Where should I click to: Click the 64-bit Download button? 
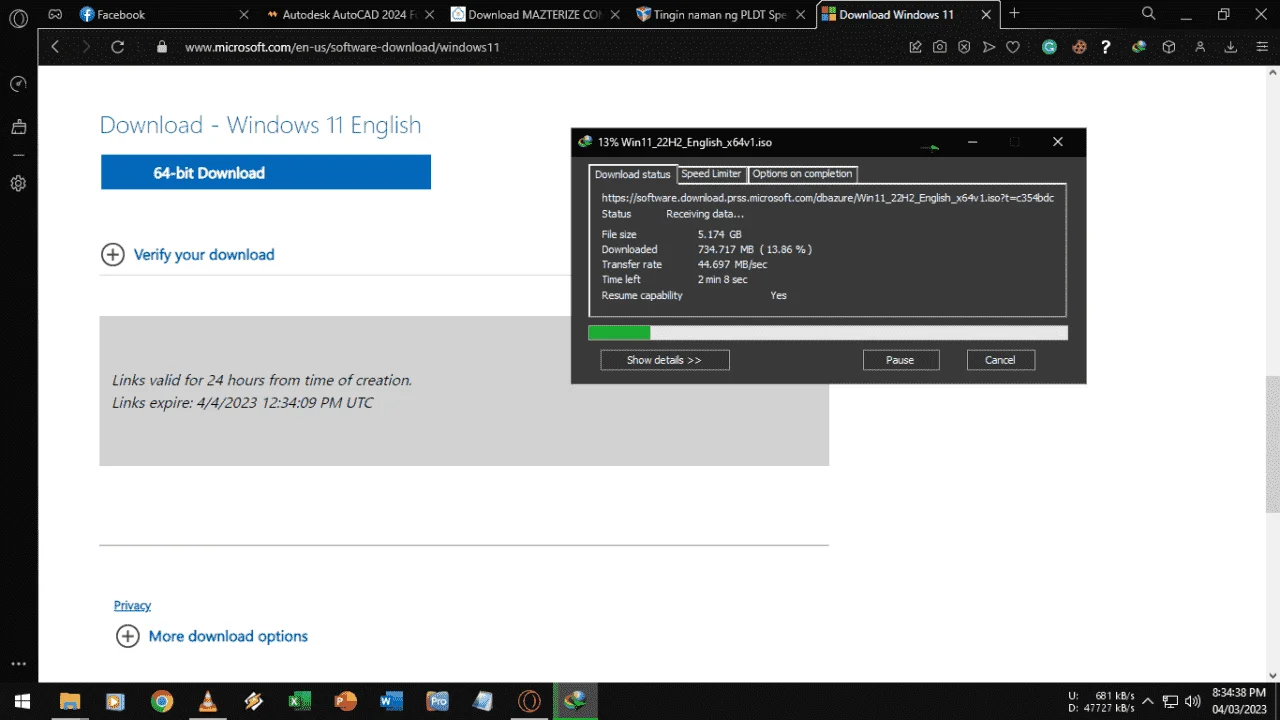(x=266, y=172)
